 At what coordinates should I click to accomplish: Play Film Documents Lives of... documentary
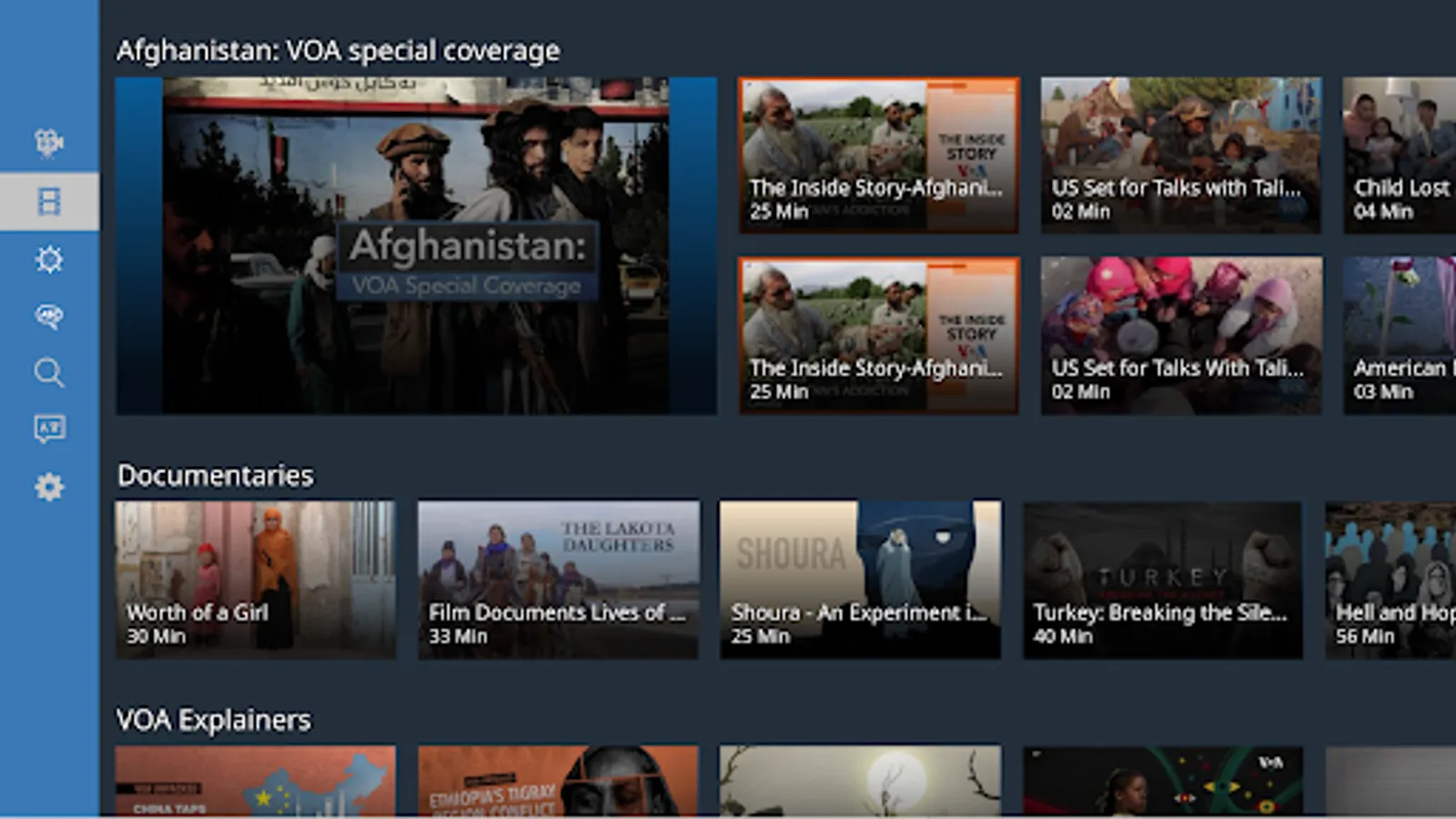coord(559,580)
